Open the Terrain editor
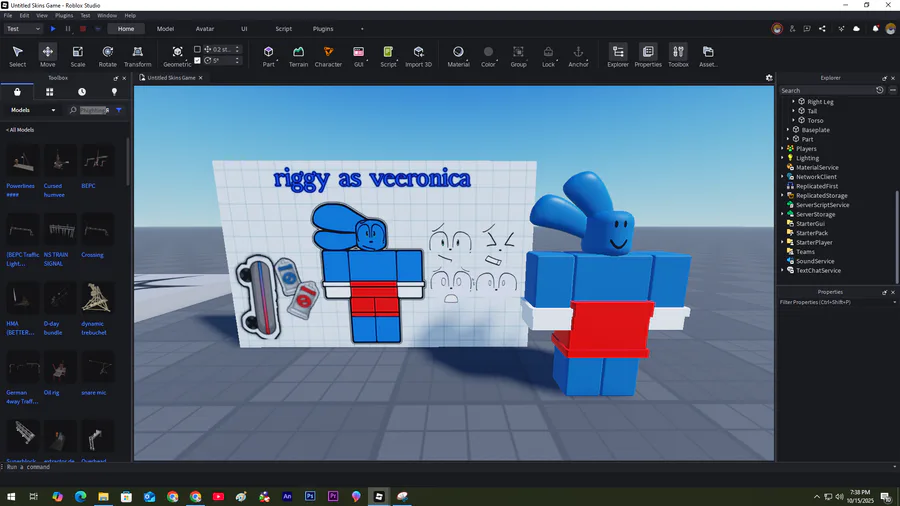Screen dimensions: 900x506 (x=298, y=56)
